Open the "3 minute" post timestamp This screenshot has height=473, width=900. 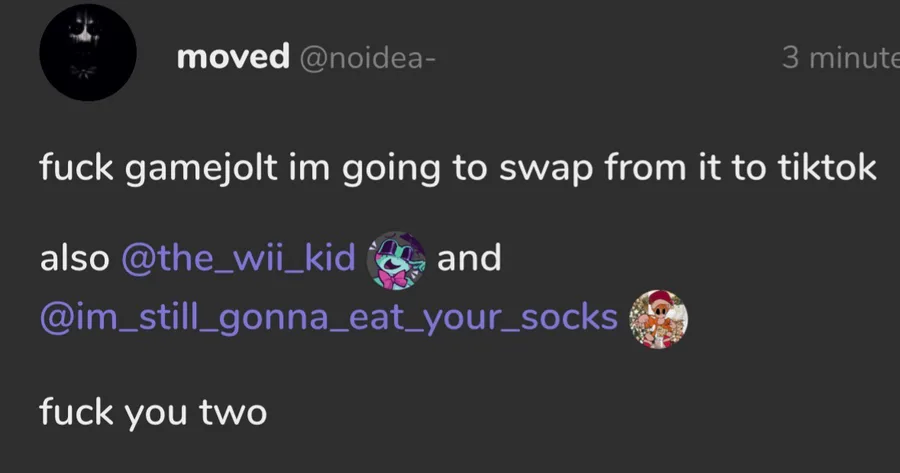(840, 57)
